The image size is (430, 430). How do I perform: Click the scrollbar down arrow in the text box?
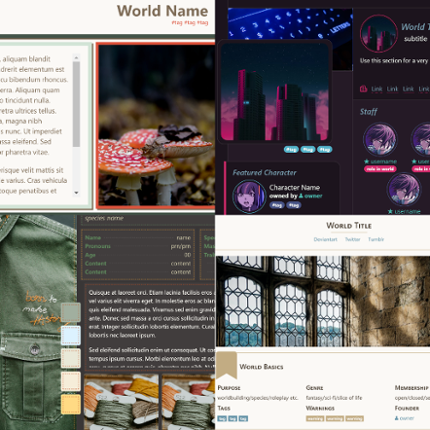tap(76, 193)
